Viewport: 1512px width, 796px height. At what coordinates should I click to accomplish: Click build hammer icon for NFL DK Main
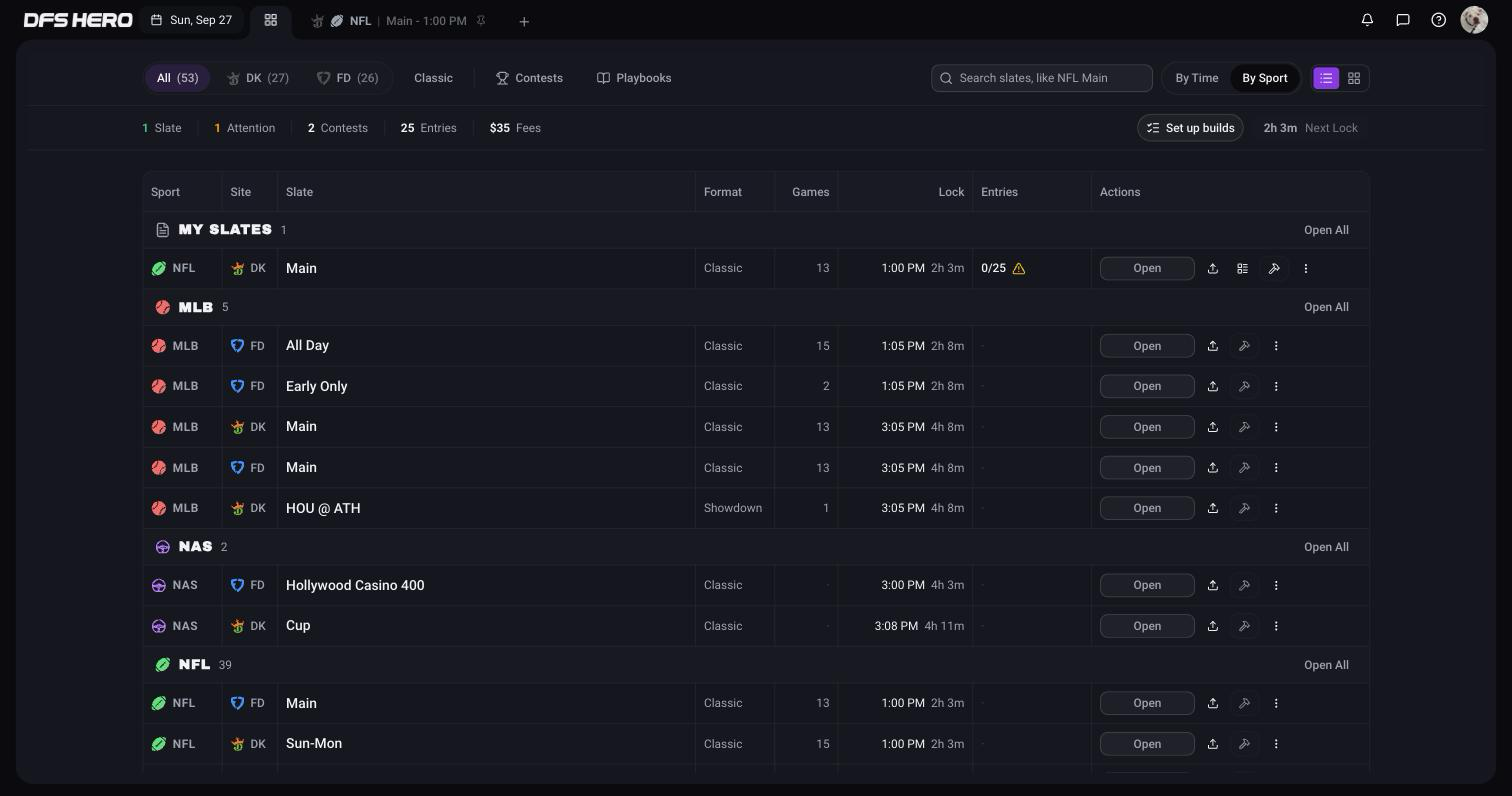1274,268
